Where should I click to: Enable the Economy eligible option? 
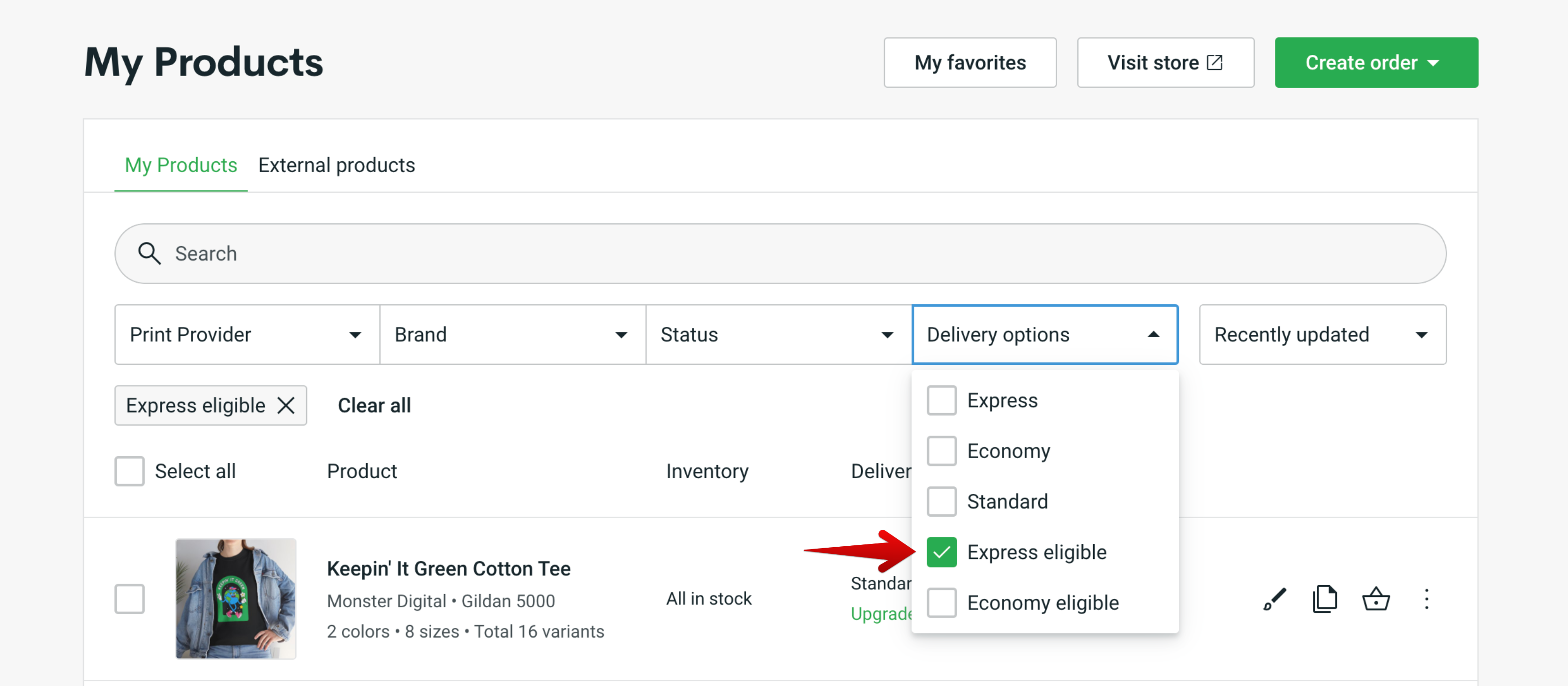942,603
